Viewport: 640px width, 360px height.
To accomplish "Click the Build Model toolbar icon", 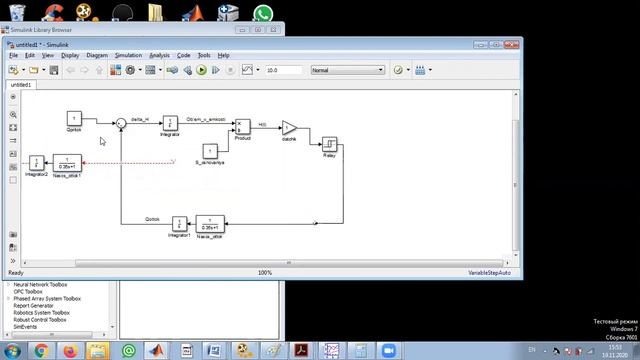I will click(x=420, y=70).
